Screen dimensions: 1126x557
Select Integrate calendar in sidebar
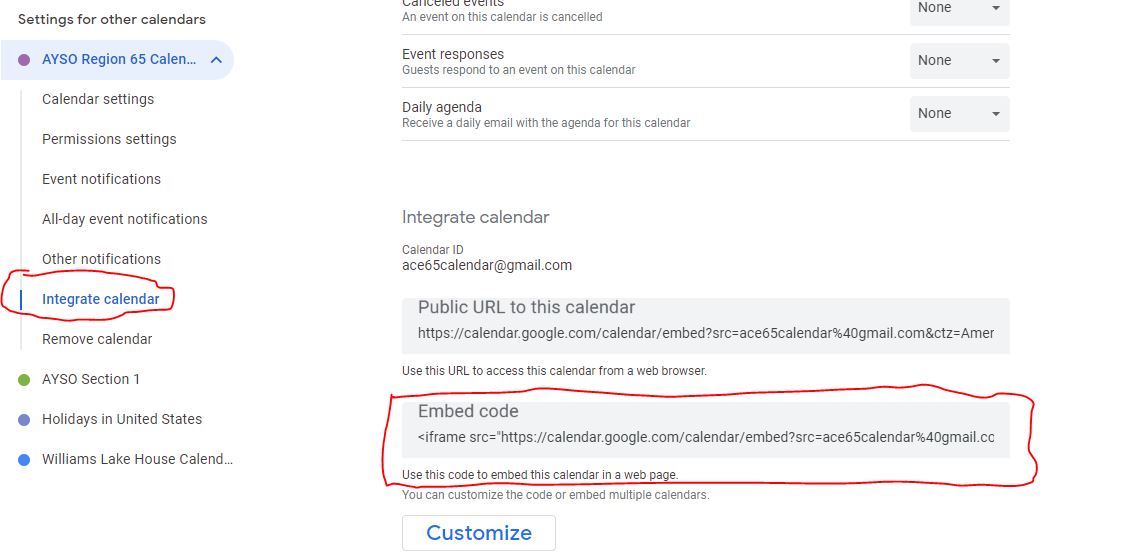tap(100, 299)
